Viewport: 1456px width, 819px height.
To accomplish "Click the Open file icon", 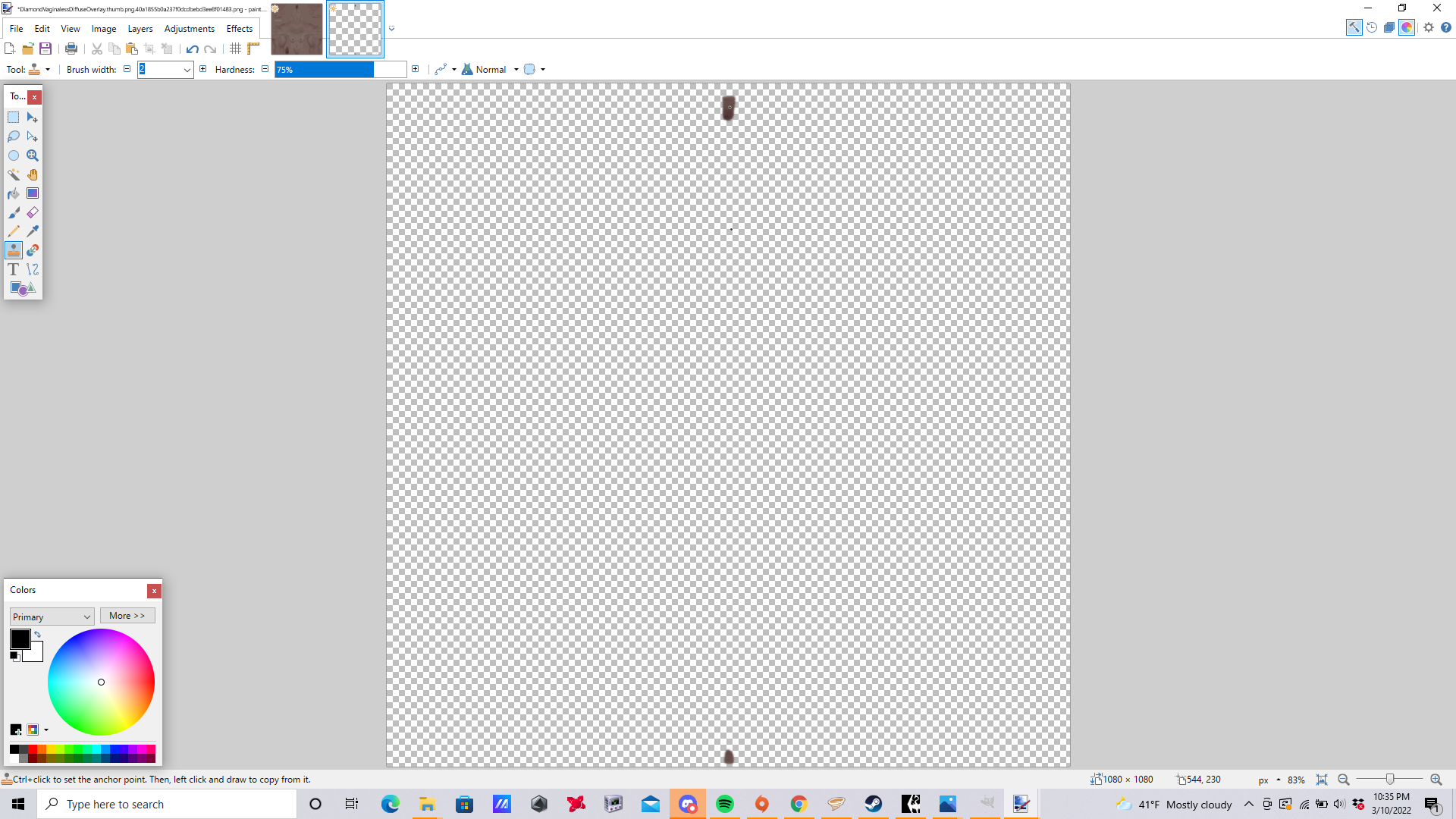I will tap(28, 49).
